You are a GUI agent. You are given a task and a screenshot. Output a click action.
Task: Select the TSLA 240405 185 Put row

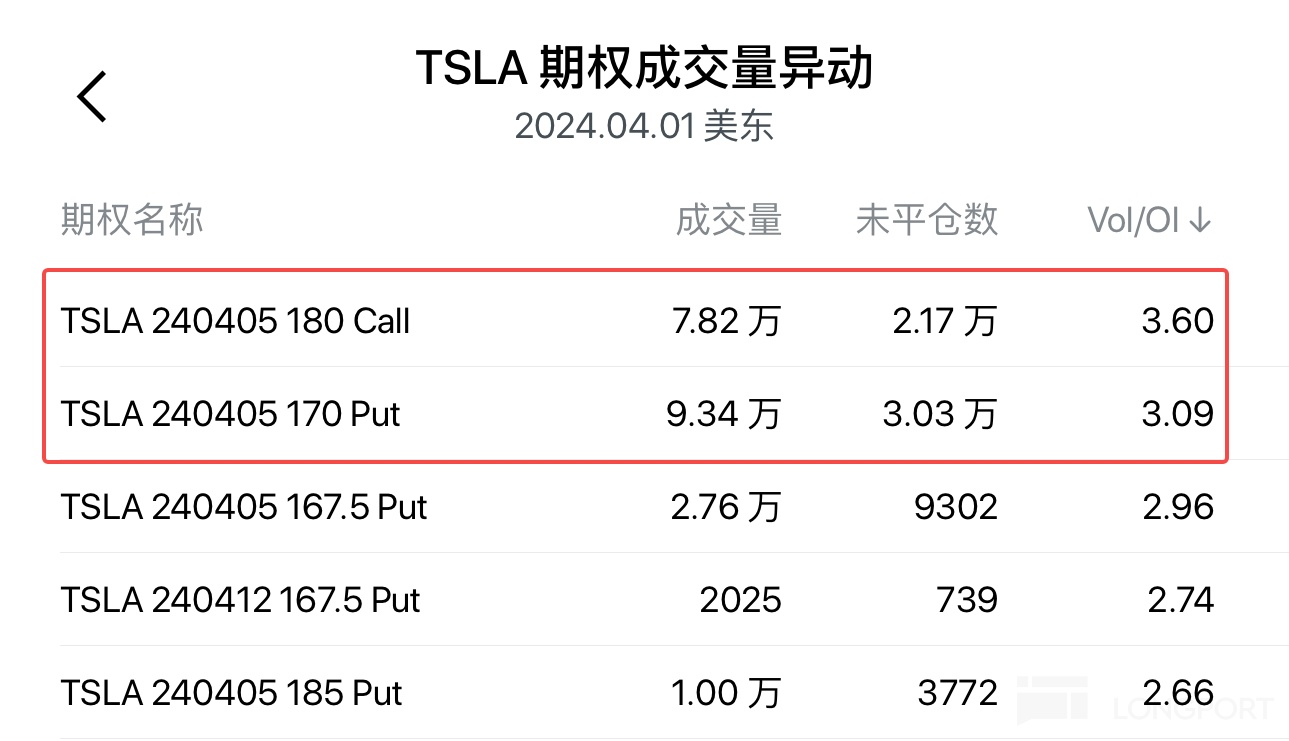click(x=232, y=693)
